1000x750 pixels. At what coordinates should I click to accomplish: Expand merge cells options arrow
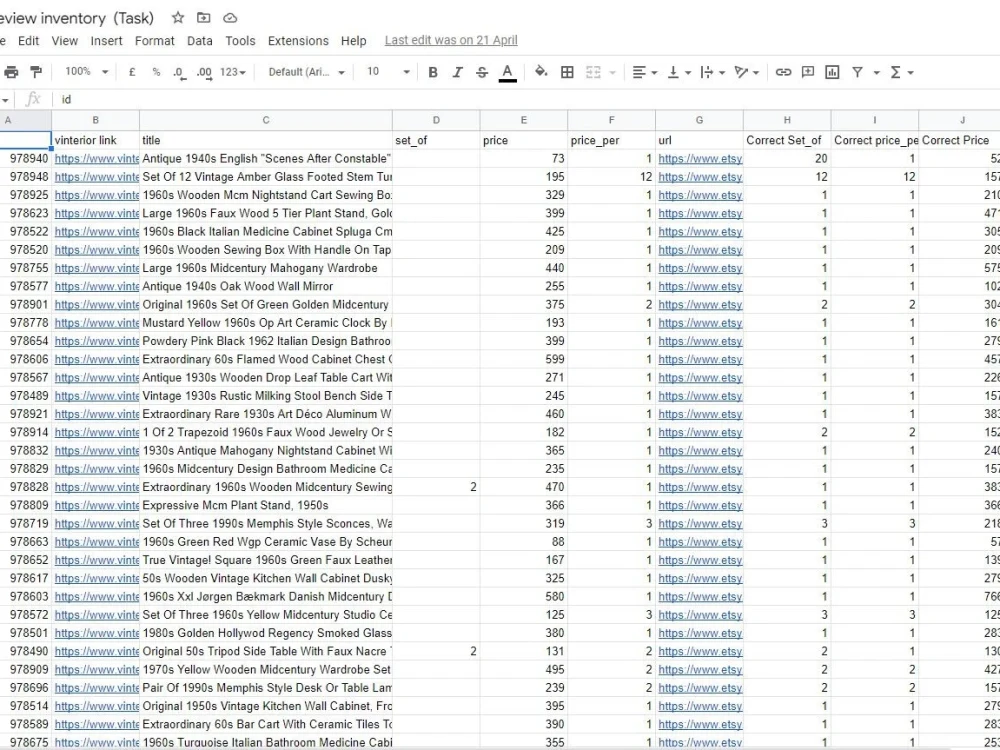[x=612, y=73]
